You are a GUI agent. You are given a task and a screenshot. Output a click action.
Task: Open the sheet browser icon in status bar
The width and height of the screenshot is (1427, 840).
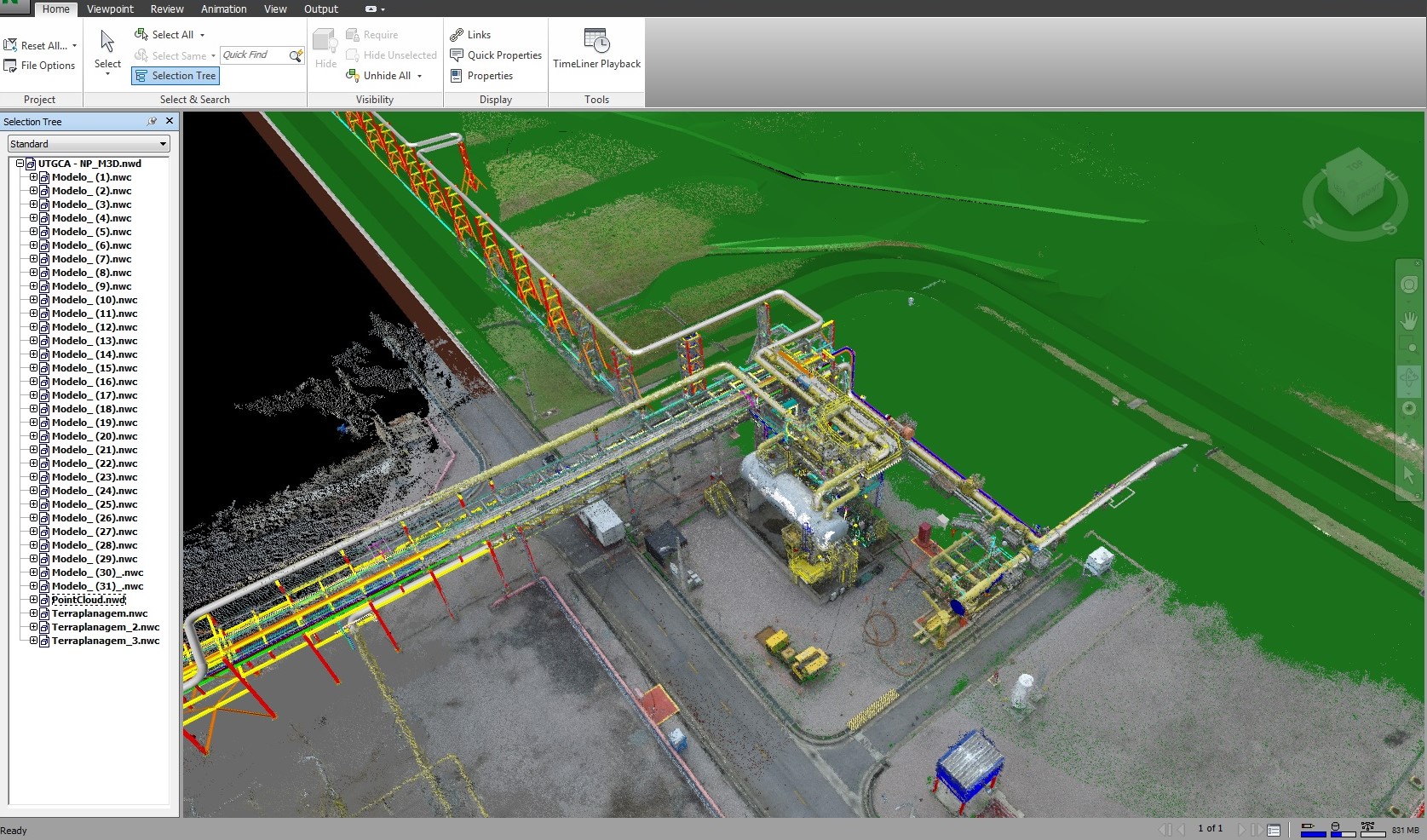1274,829
